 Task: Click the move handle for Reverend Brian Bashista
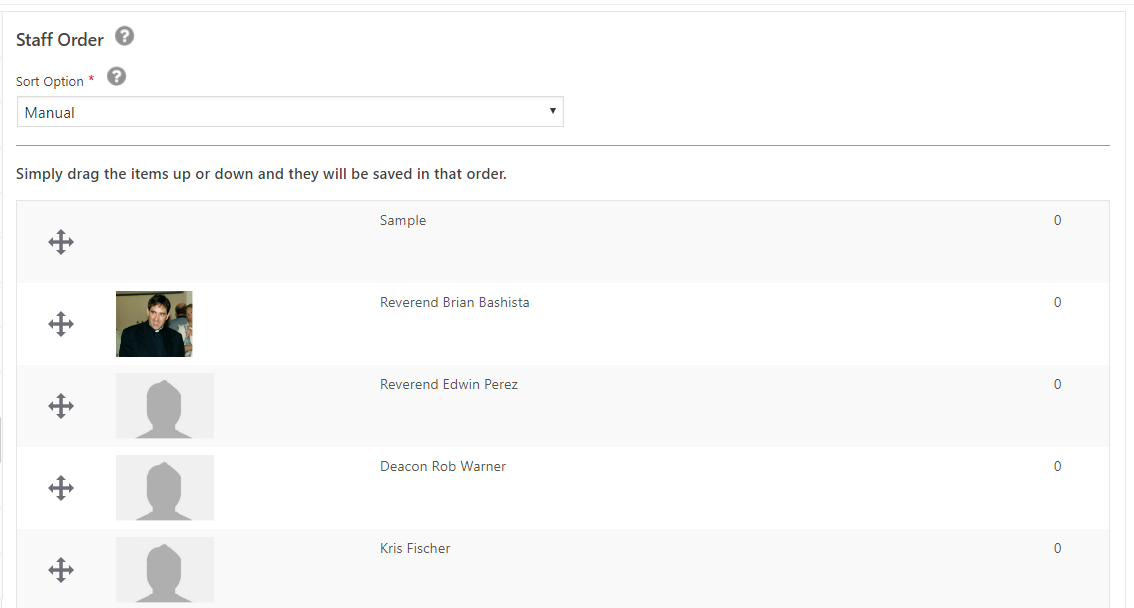[x=61, y=324]
